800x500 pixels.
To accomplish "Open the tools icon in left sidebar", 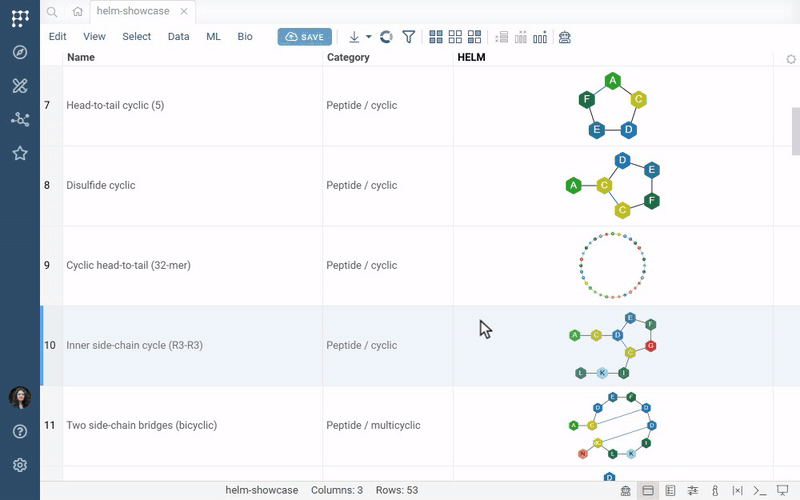I will 20,86.
